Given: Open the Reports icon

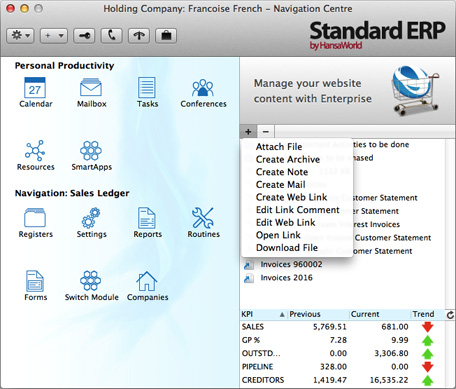Looking at the screenshot, I should click(147, 218).
